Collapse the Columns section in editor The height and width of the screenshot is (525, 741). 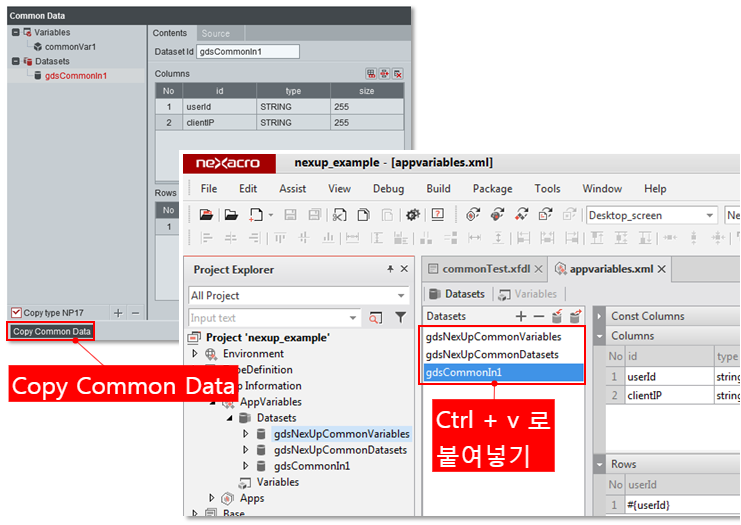pyautogui.click(x=599, y=336)
